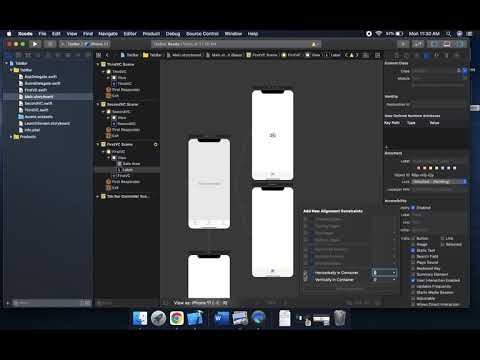Open the File menu

pyautogui.click(x=42, y=34)
